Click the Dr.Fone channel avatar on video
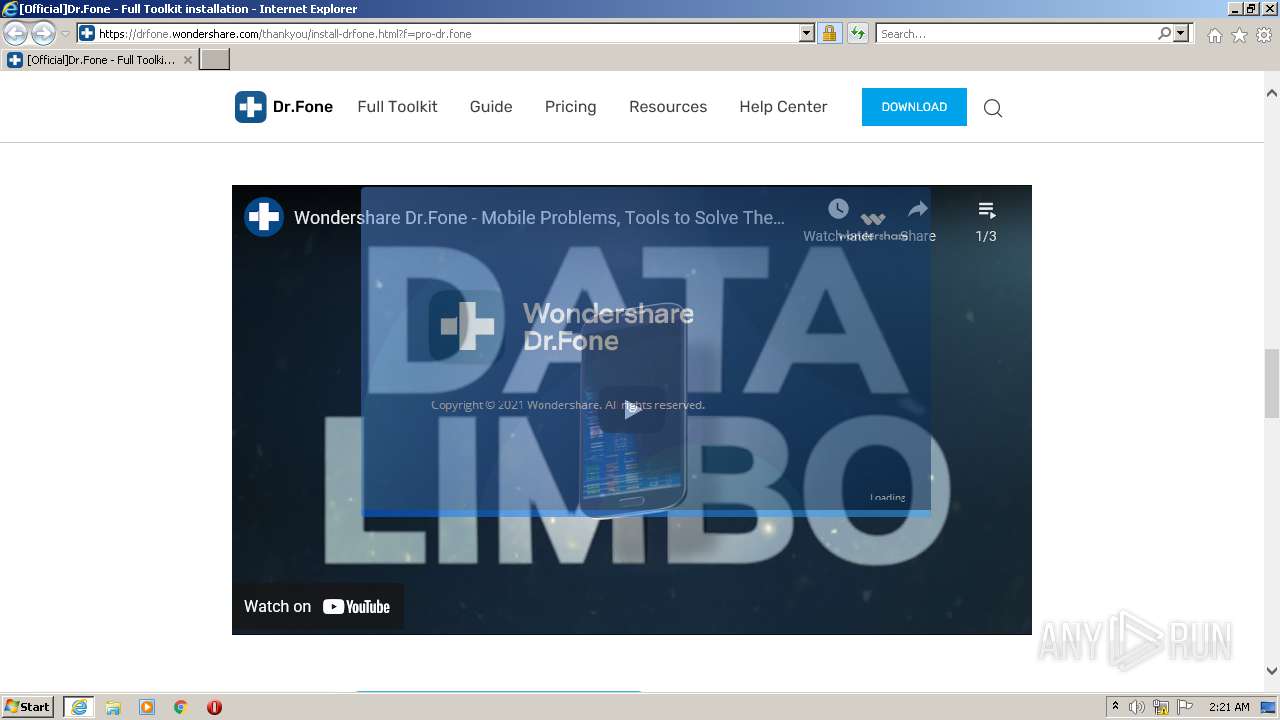The height and width of the screenshot is (720, 1280). point(264,217)
